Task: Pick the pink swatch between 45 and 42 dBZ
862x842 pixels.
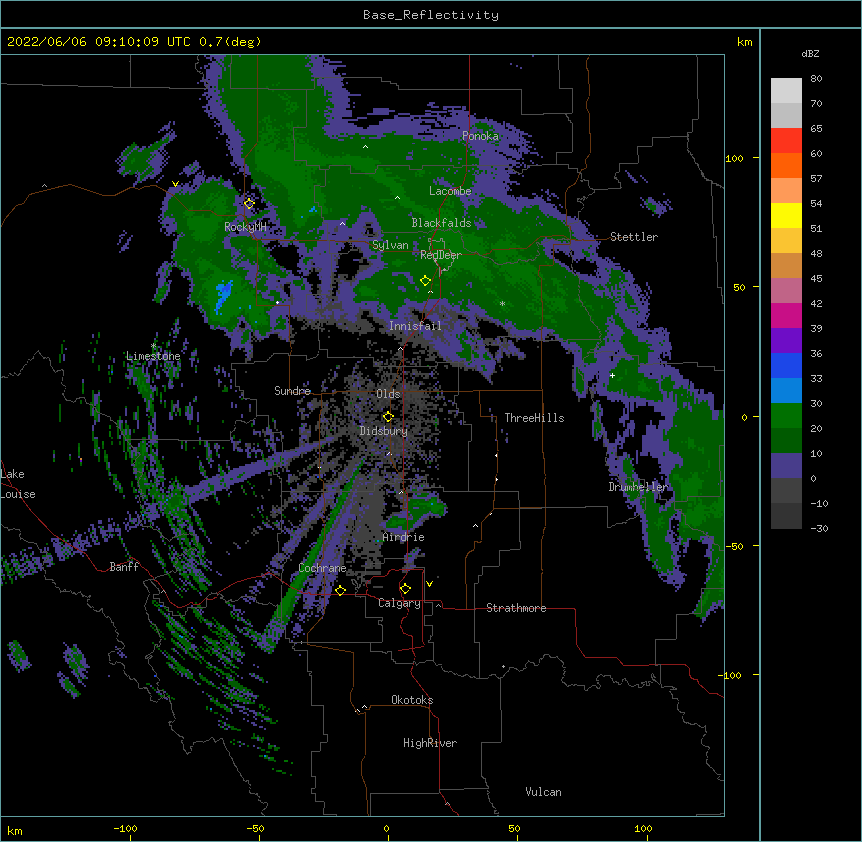Action: click(786, 291)
